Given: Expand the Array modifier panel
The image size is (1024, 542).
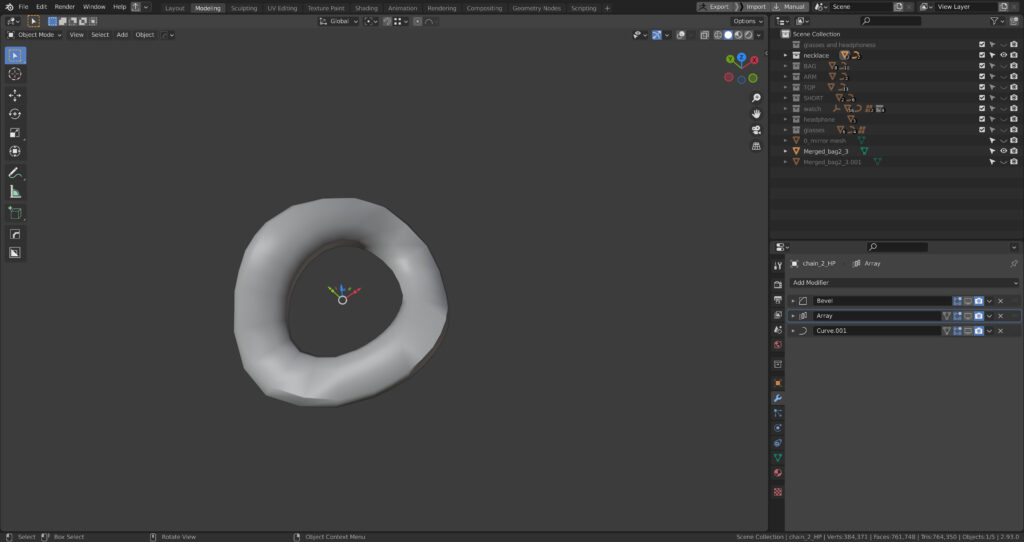Looking at the screenshot, I should point(793,316).
